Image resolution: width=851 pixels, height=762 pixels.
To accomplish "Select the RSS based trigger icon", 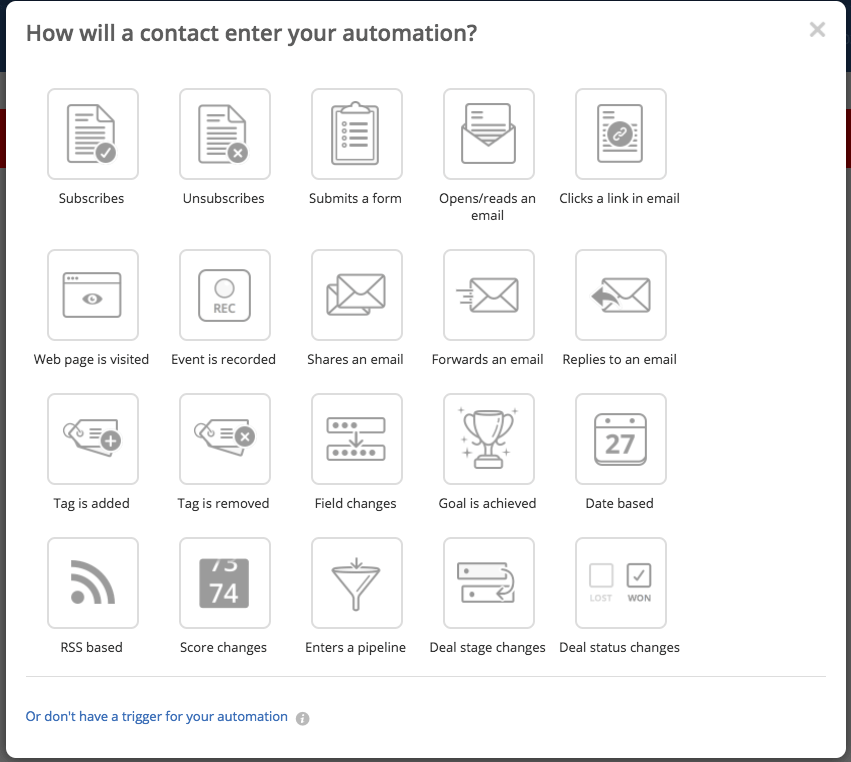I will tap(93, 583).
